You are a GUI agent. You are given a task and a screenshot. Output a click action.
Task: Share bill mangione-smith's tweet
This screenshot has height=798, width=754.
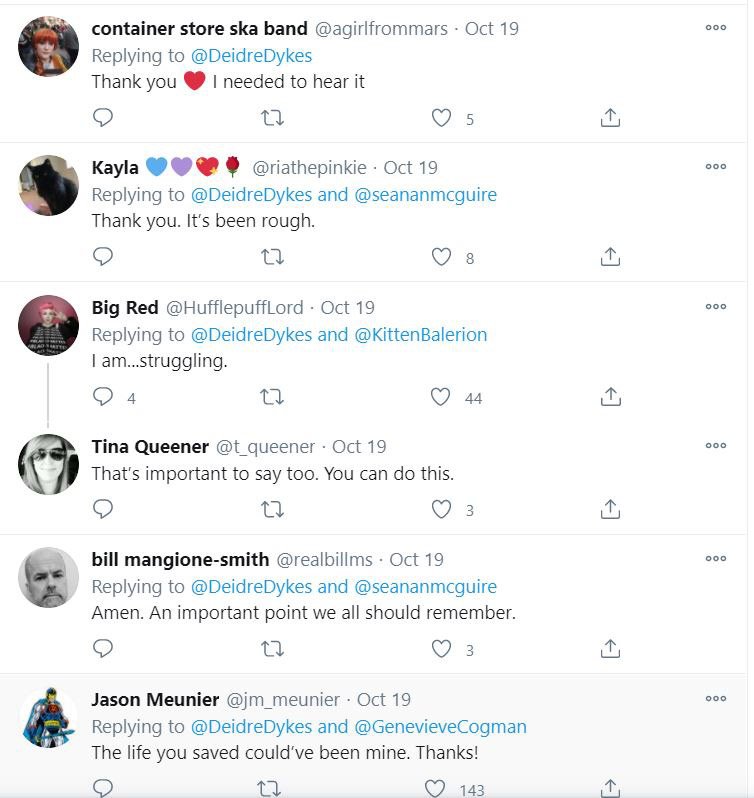tap(610, 649)
